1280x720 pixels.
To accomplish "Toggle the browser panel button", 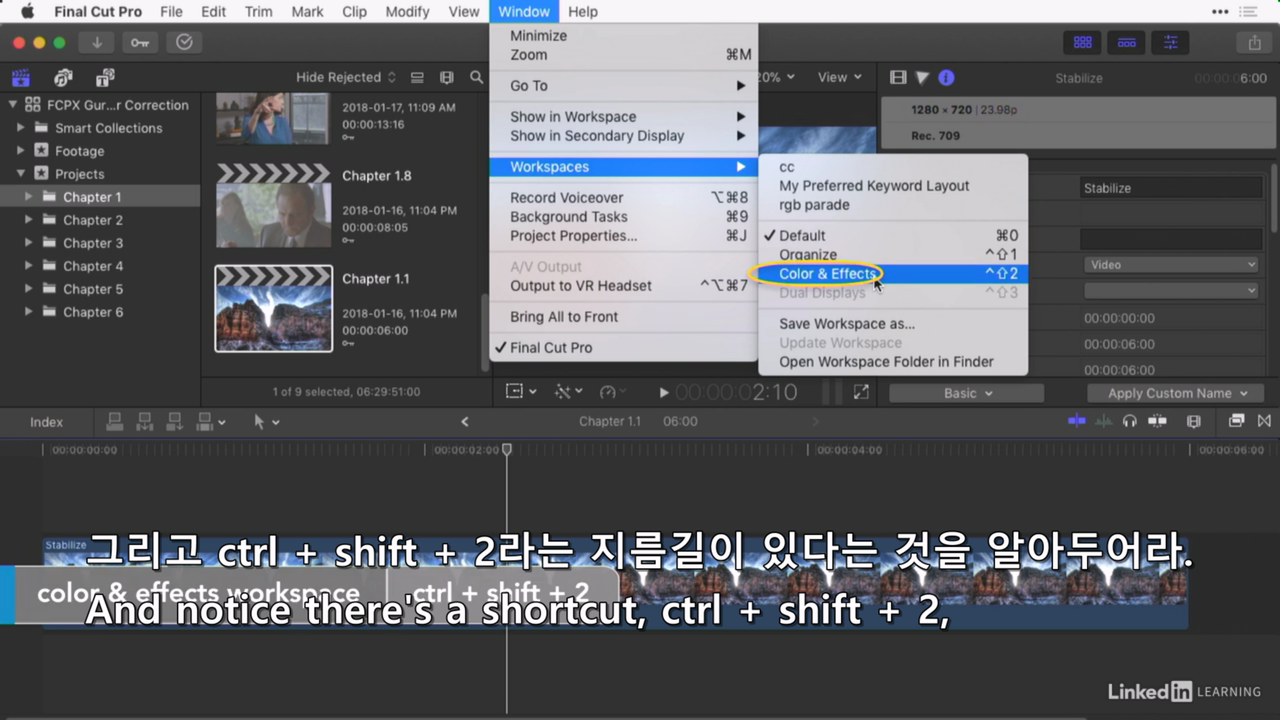I will (x=1082, y=42).
